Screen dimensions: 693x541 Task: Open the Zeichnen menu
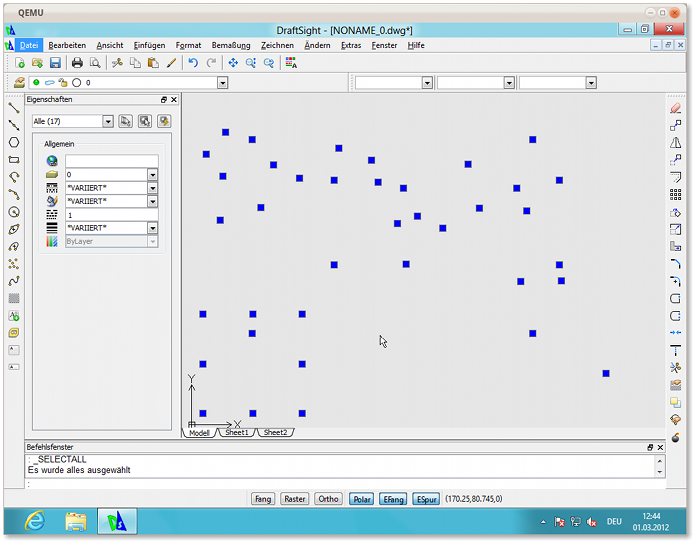coord(277,45)
